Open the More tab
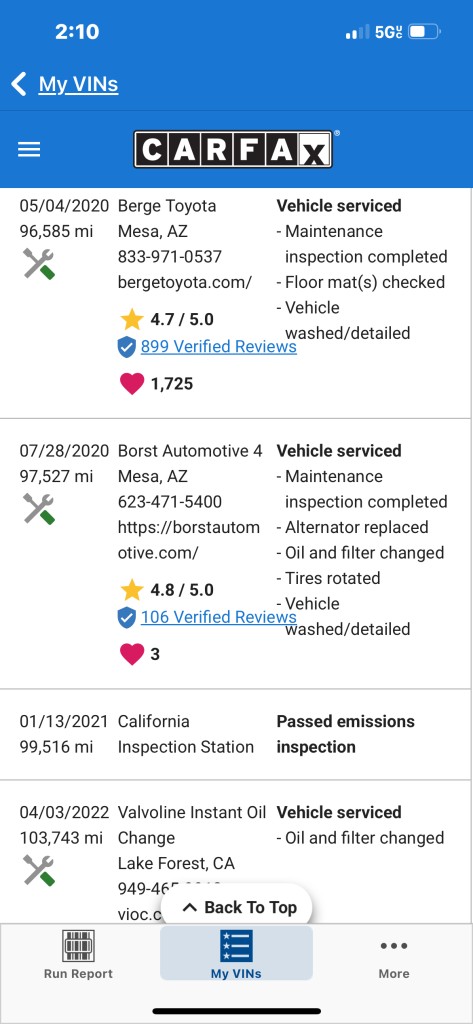This screenshot has height=1024, width=473. [x=394, y=955]
